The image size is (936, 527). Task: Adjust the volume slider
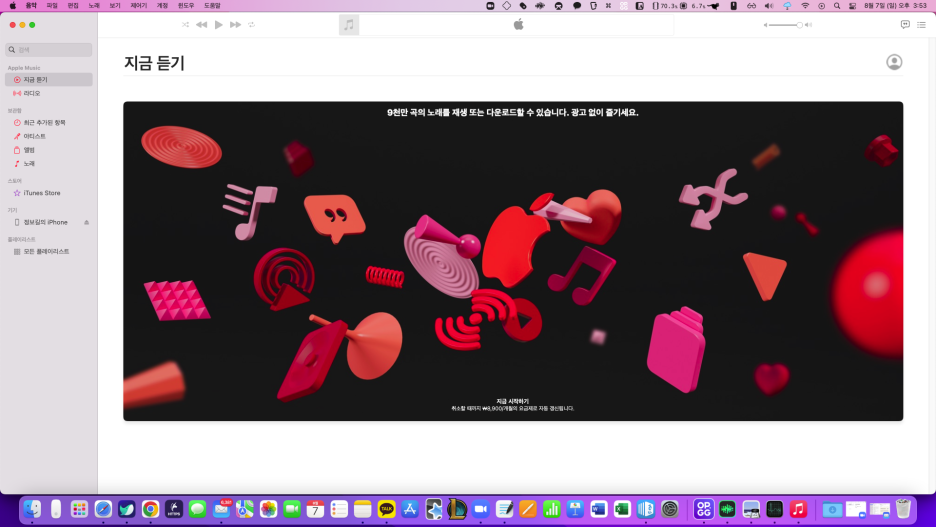tap(787, 25)
